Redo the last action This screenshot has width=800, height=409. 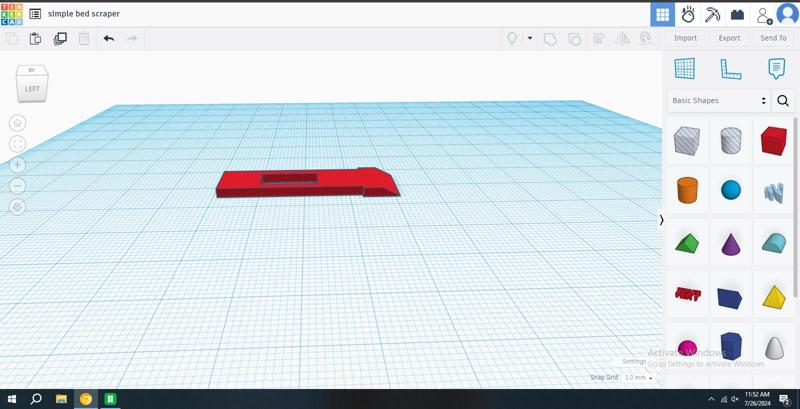[x=132, y=38]
